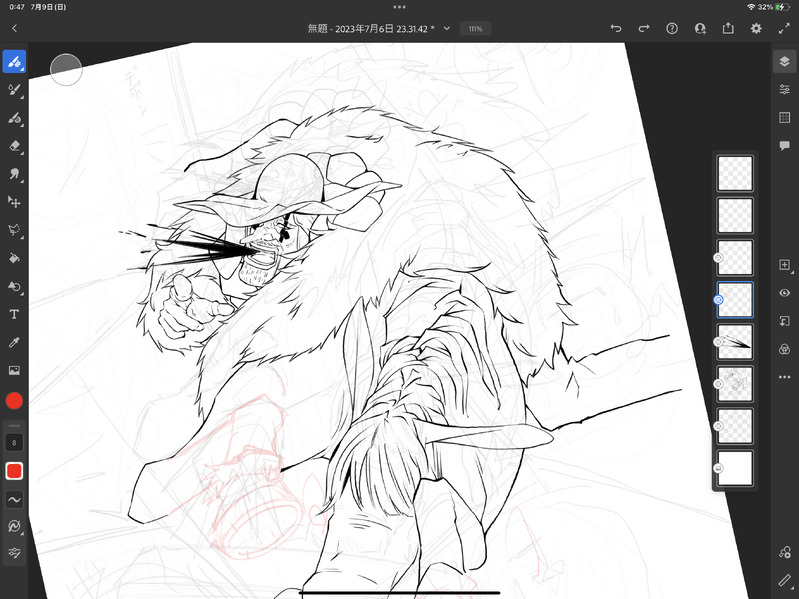799x599 pixels.
Task: Toggle selected layer visibility eye icon
Action: click(x=785, y=293)
